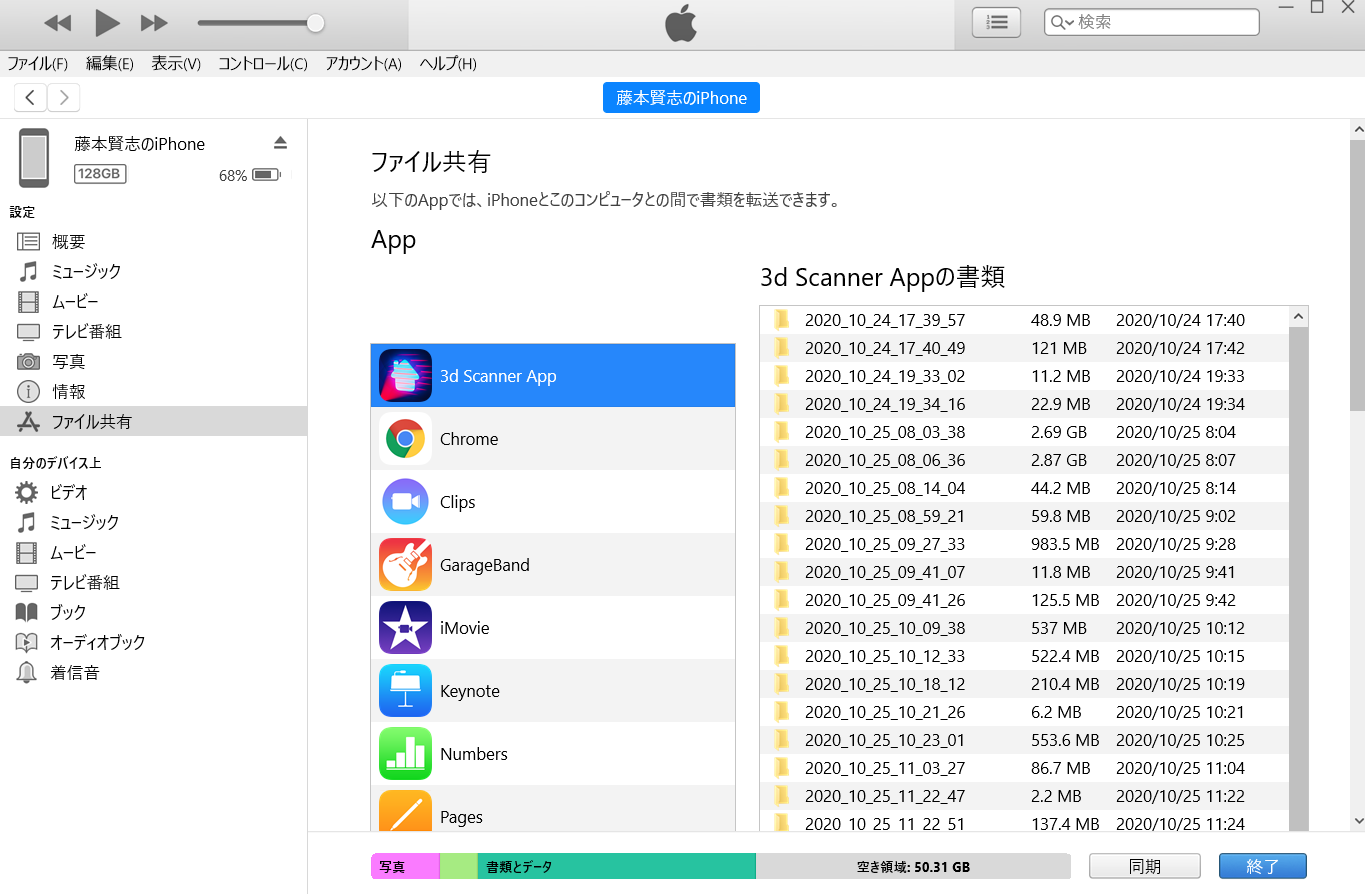Screen dimensions: 1365x894
Task: Select 概要 in the settings sidebar
Action: tap(153, 242)
